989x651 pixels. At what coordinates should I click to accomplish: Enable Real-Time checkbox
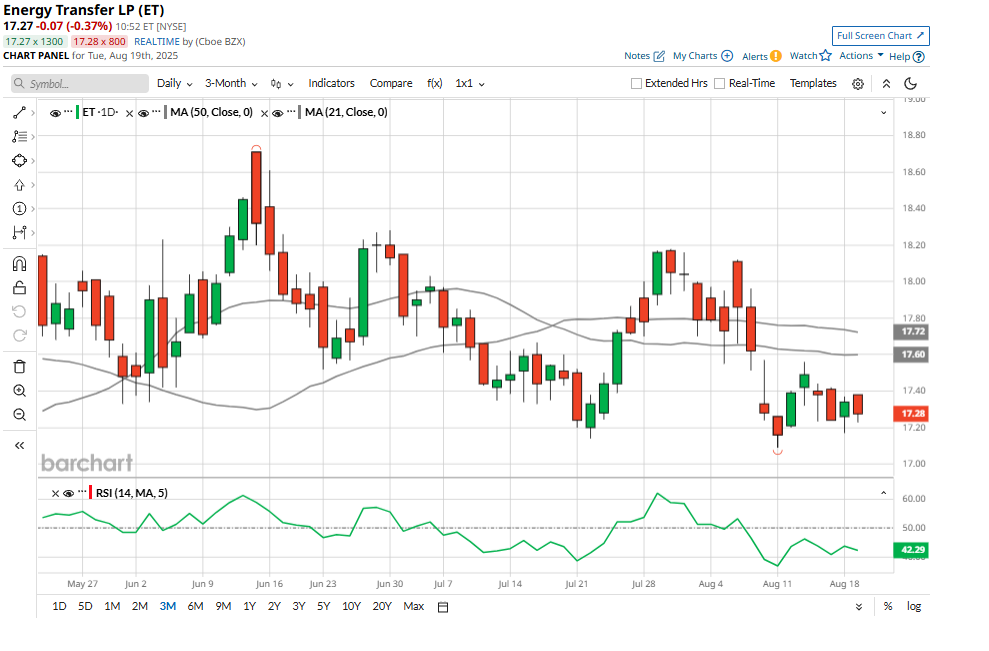click(x=720, y=83)
